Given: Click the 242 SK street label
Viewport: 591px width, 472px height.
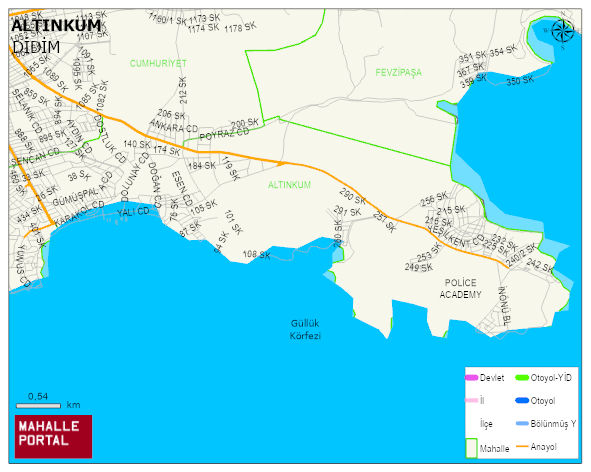Looking at the screenshot, I should [540, 265].
